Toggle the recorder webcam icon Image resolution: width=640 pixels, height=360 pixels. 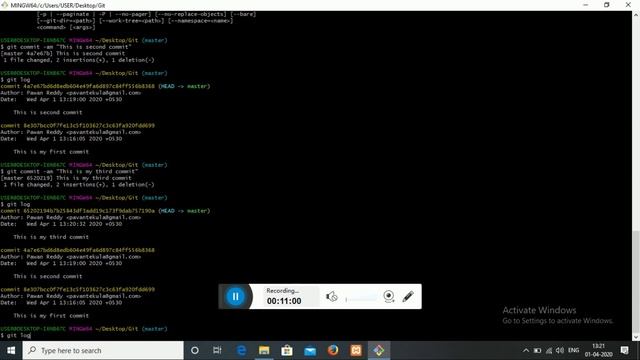[389, 296]
